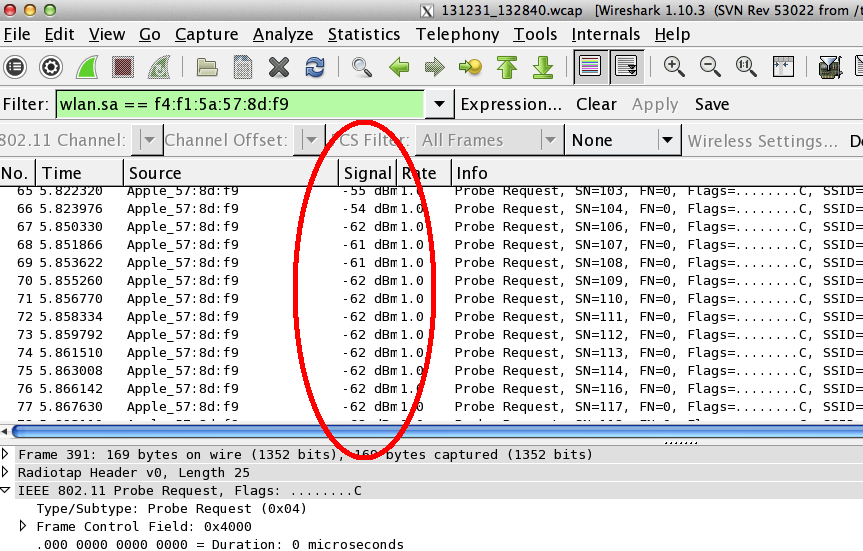Screen dimensions: 863x551
Task: Sort packets by Time column header
Action: click(79, 173)
